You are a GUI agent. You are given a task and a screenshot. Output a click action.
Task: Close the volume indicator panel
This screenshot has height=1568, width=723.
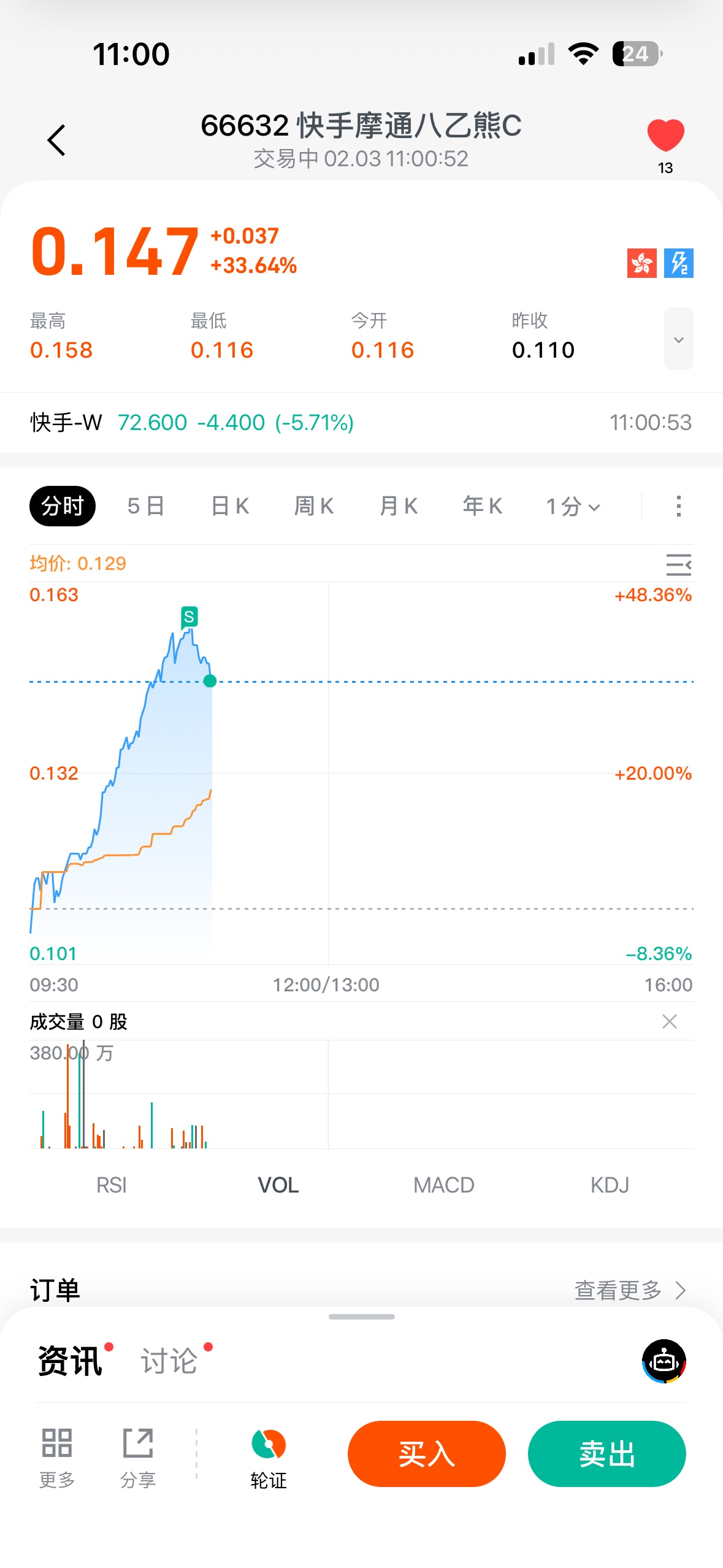(669, 1021)
